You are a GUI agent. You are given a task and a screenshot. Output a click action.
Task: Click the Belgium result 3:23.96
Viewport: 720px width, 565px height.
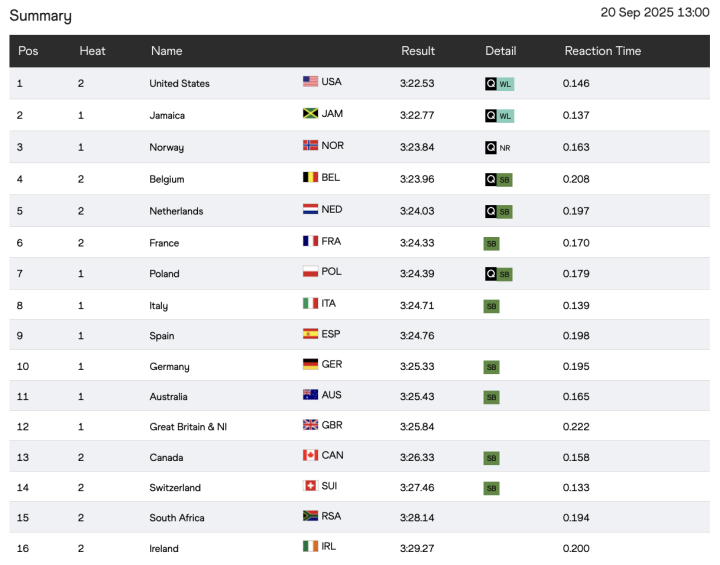click(417, 180)
